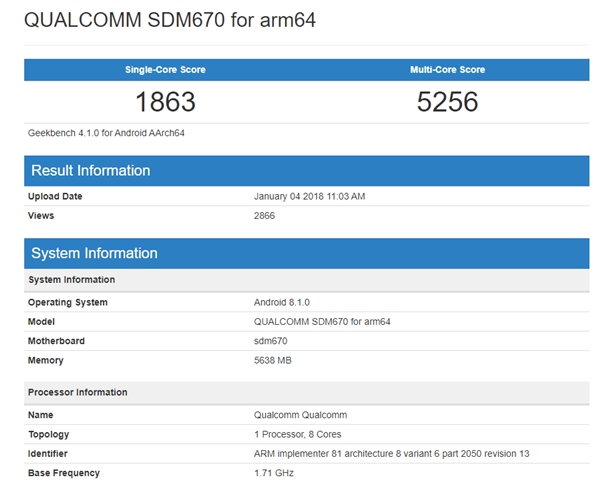Click the Views count 2866

265,215
